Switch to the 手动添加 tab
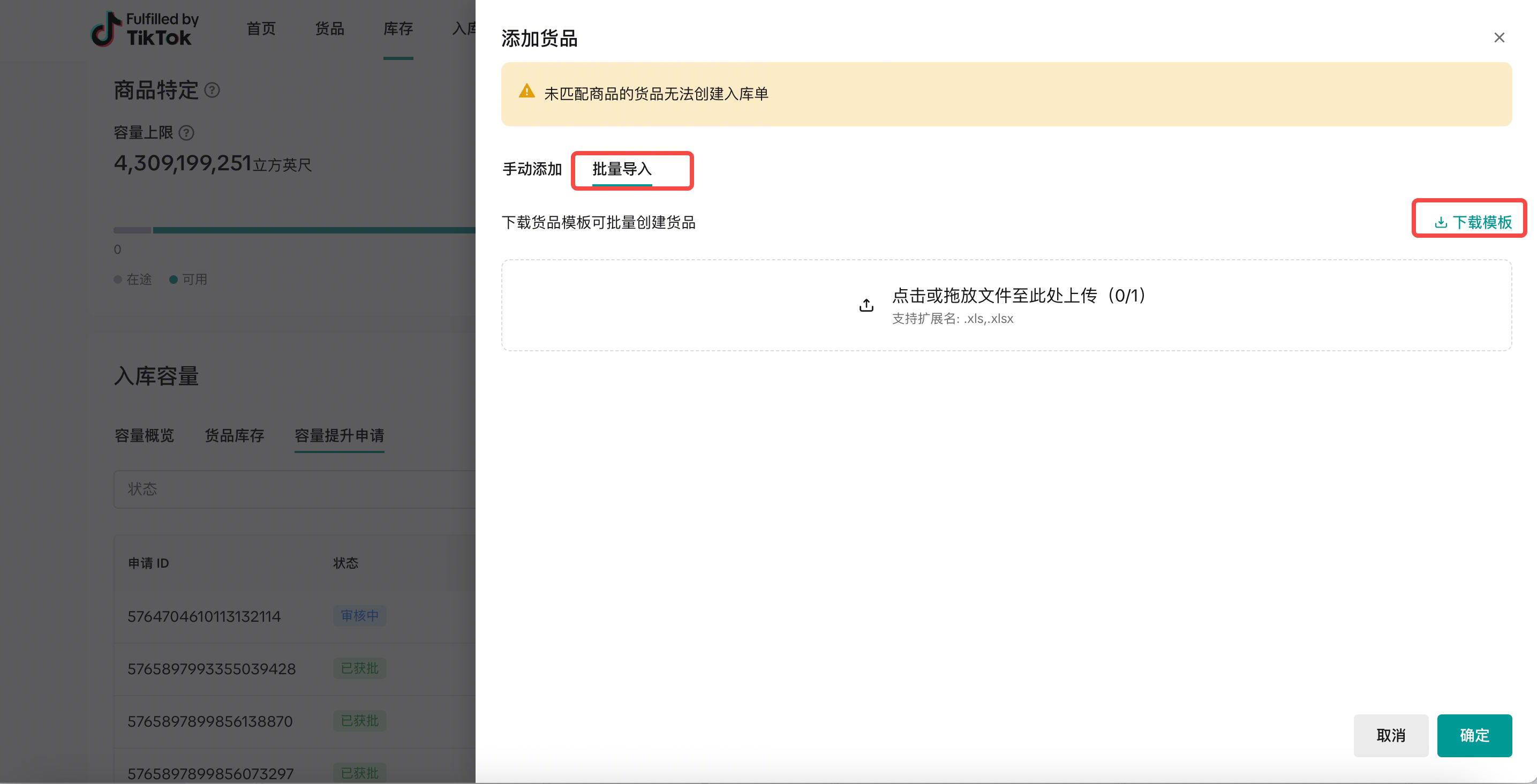This screenshot has height=784, width=1537. [x=532, y=169]
